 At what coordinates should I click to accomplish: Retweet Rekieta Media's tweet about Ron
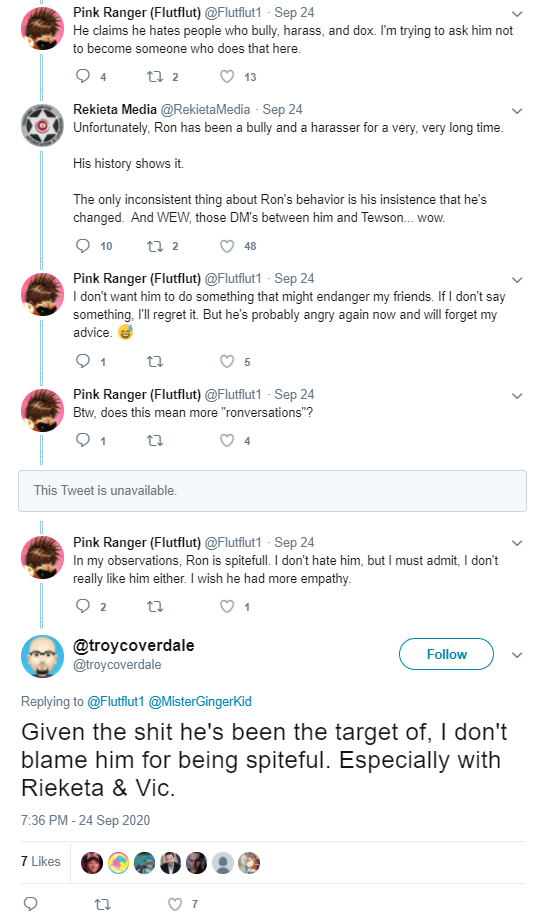155,246
